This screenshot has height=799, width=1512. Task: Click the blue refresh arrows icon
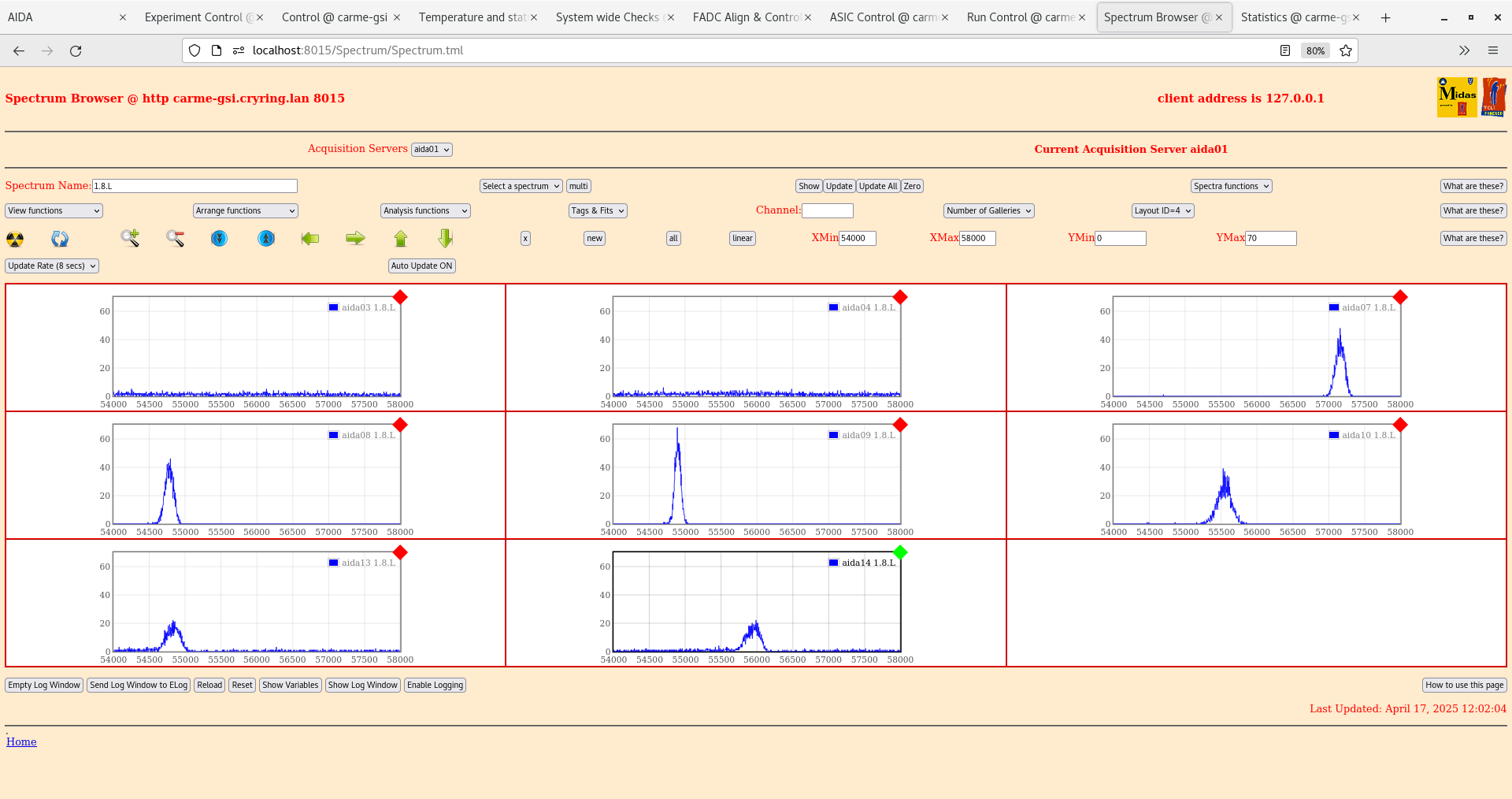click(60, 239)
